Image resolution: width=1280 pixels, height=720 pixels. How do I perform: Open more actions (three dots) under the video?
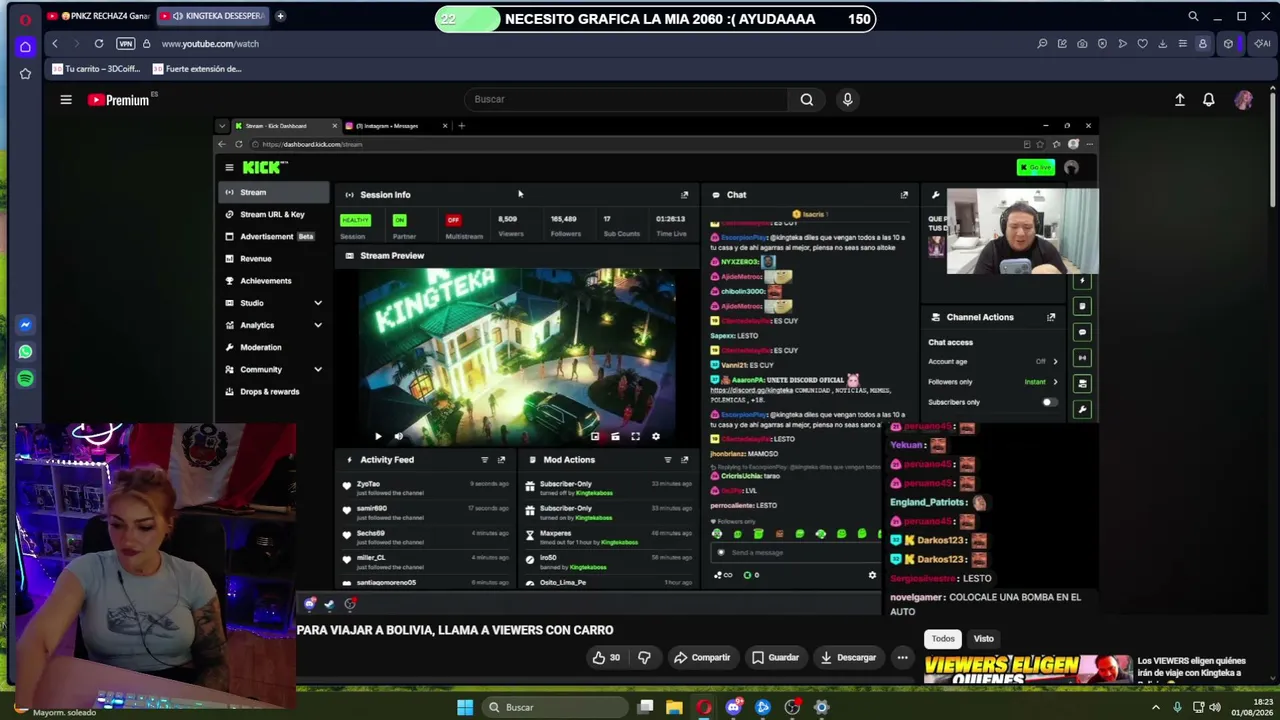(902, 657)
